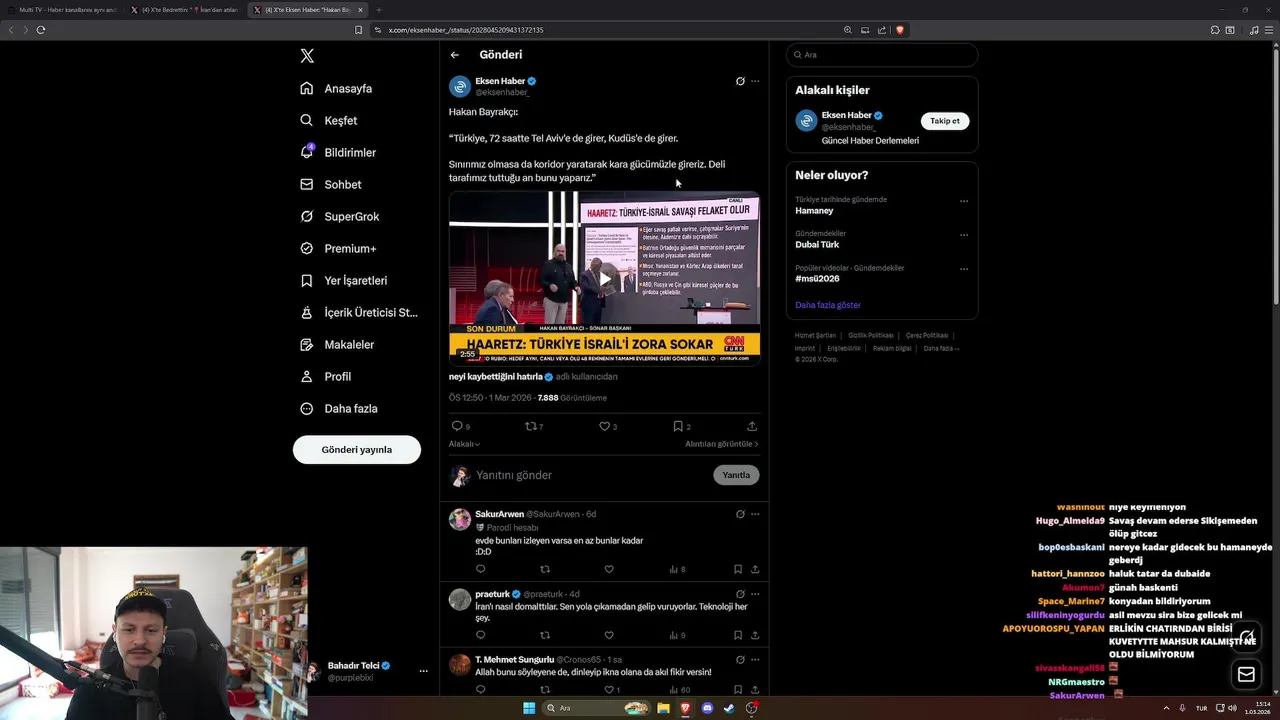Share praeturk's reply
This screenshot has width=1280, height=720.
click(755, 635)
